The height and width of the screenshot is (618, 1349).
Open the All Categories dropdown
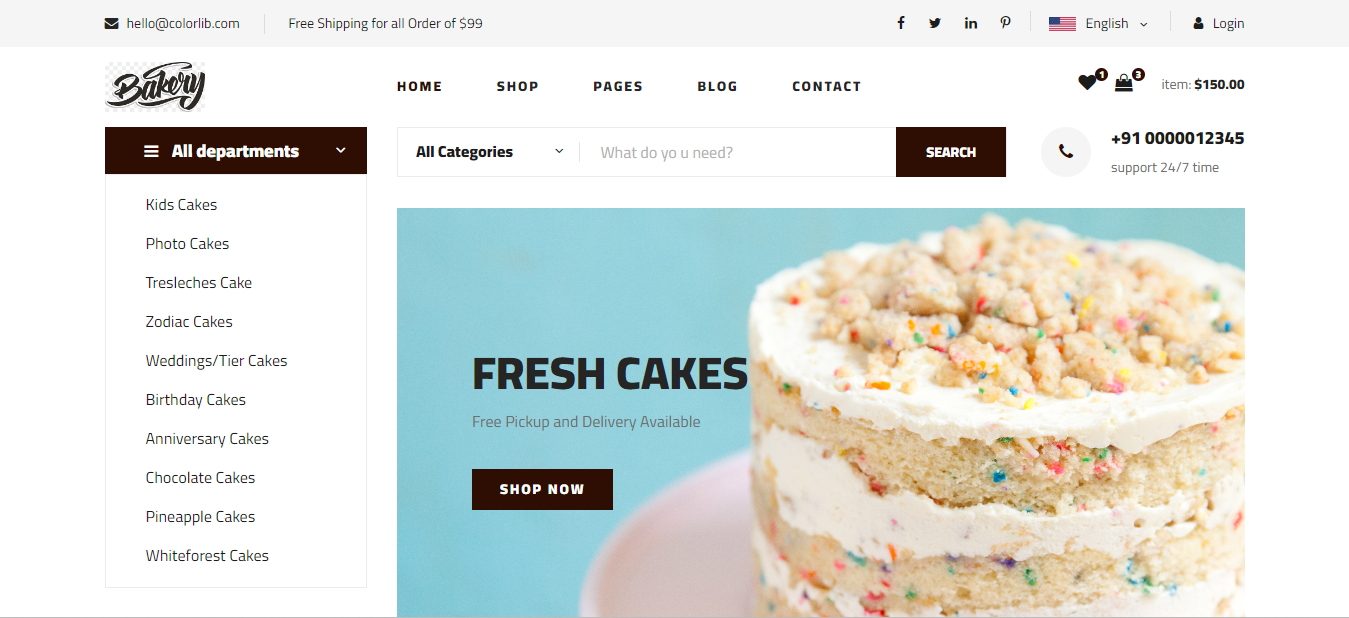489,152
